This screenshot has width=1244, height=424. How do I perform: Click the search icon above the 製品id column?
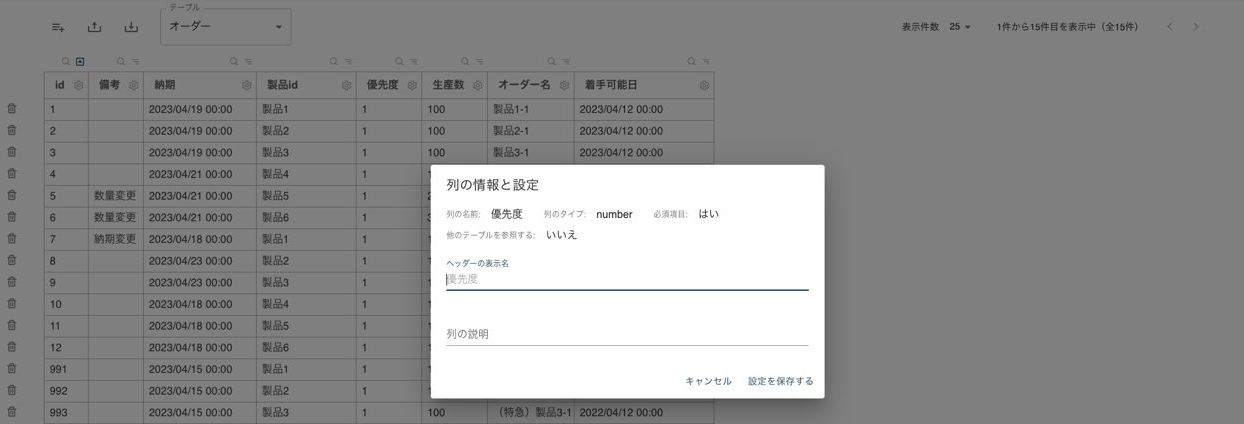(x=334, y=62)
